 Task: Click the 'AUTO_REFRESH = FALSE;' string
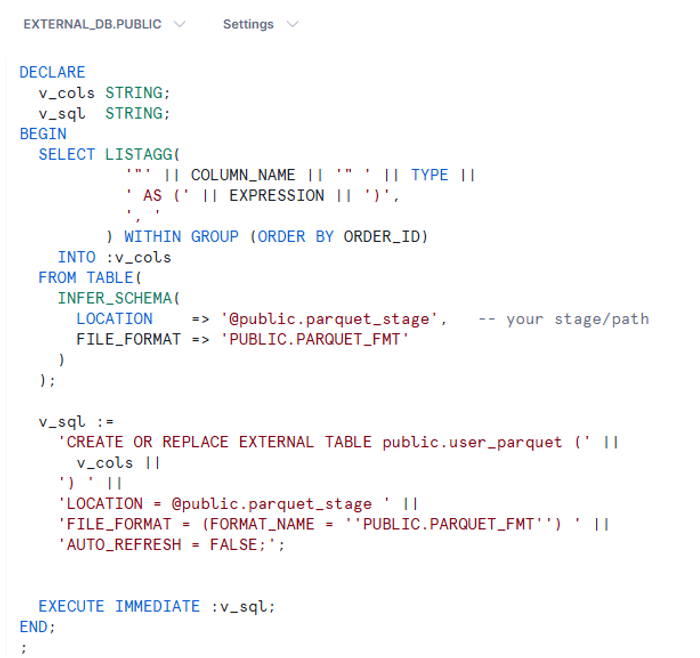click(172, 544)
